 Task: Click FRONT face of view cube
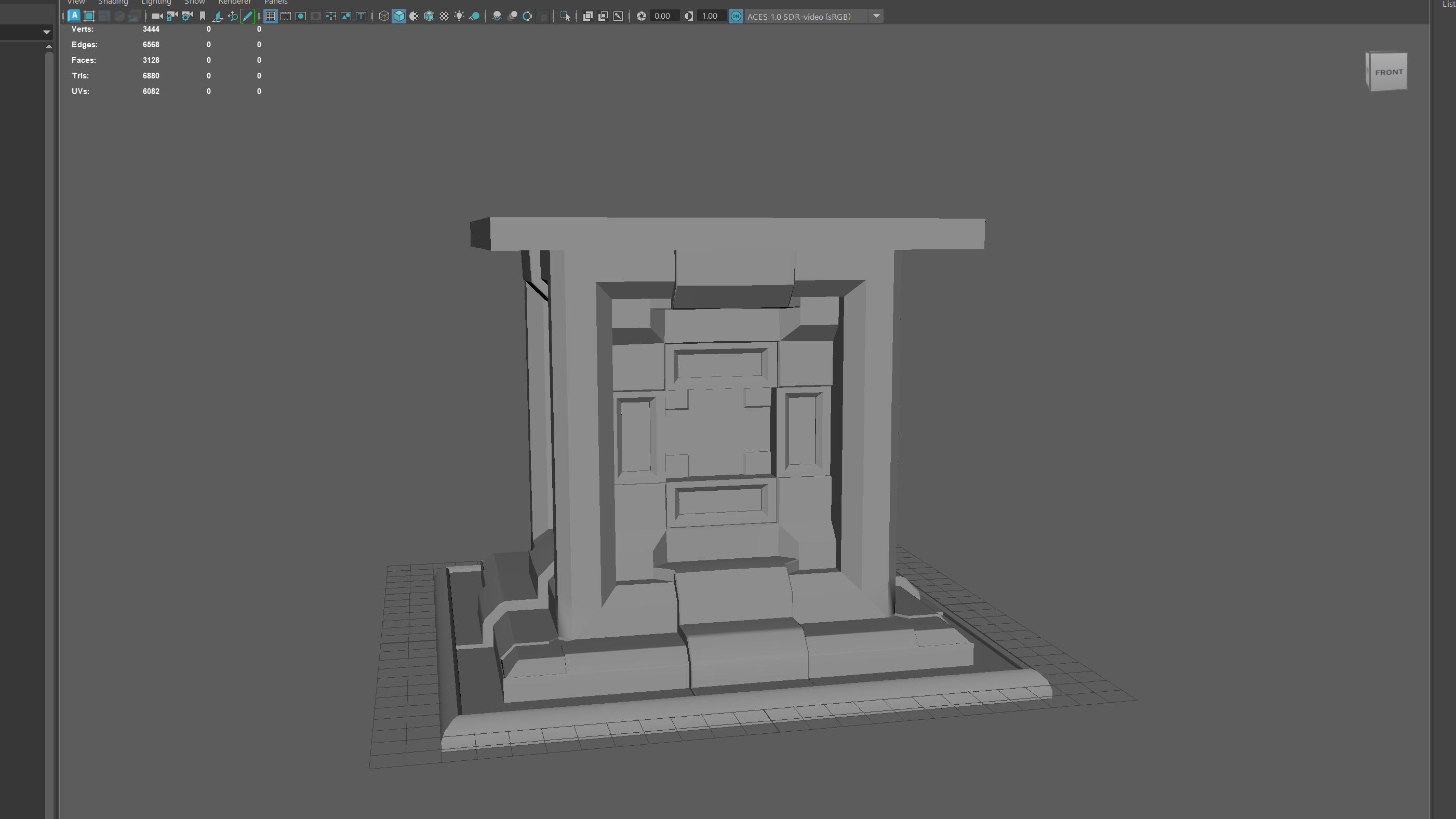1389,72
